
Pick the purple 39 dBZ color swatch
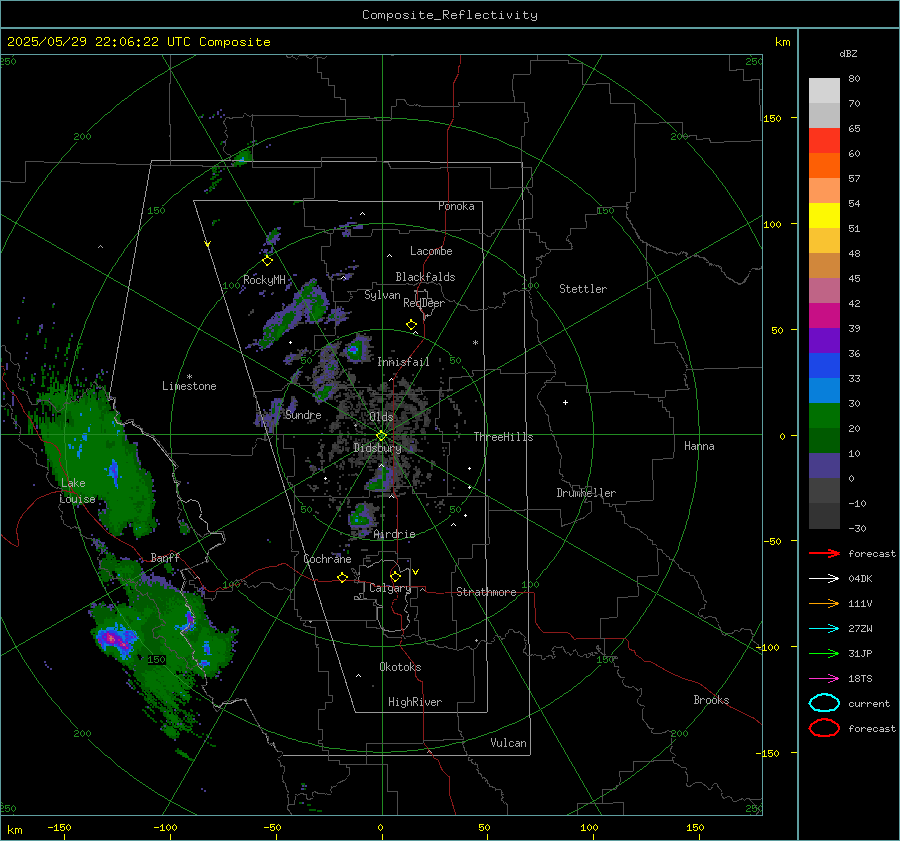click(x=824, y=340)
